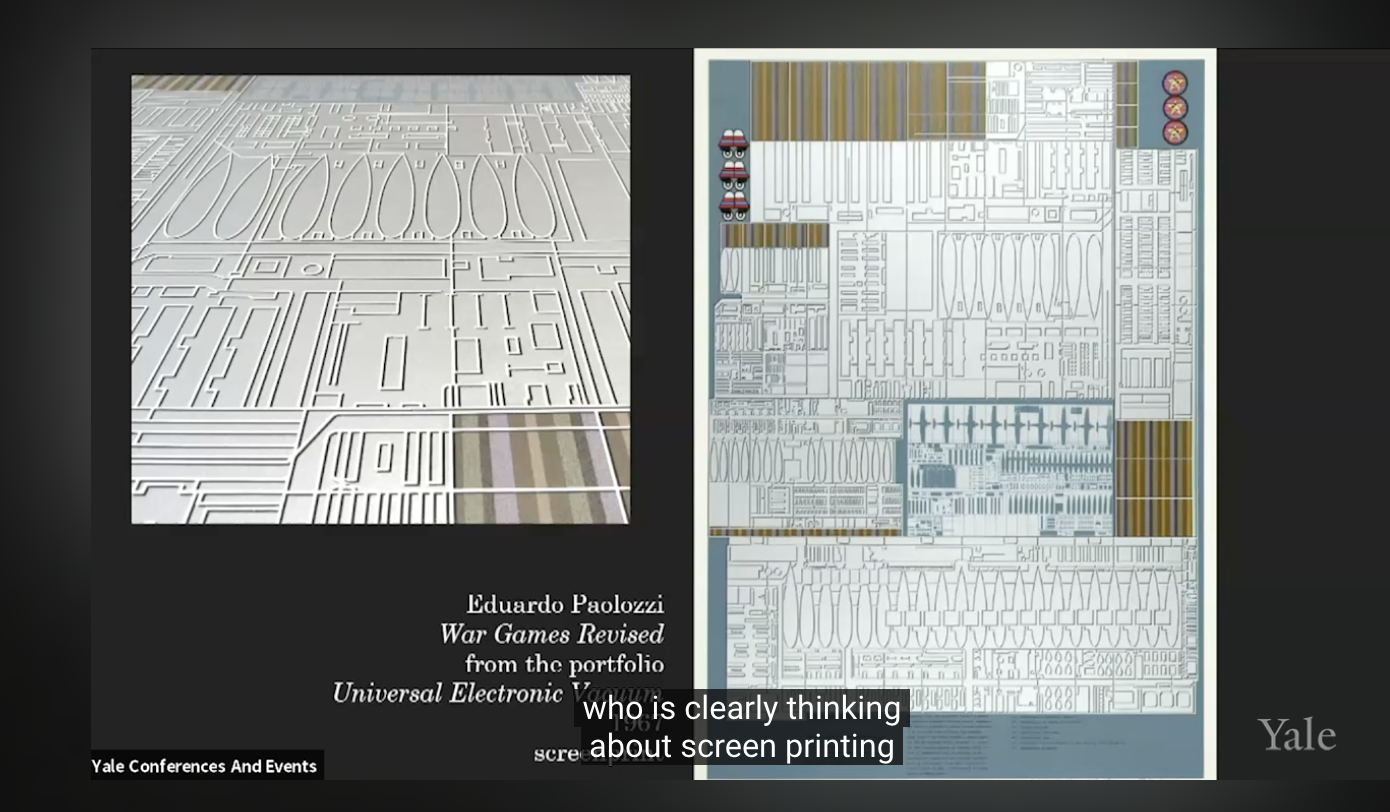The image size is (1390, 812).
Task: Click the large gold striped band atop print
Action: click(866, 100)
